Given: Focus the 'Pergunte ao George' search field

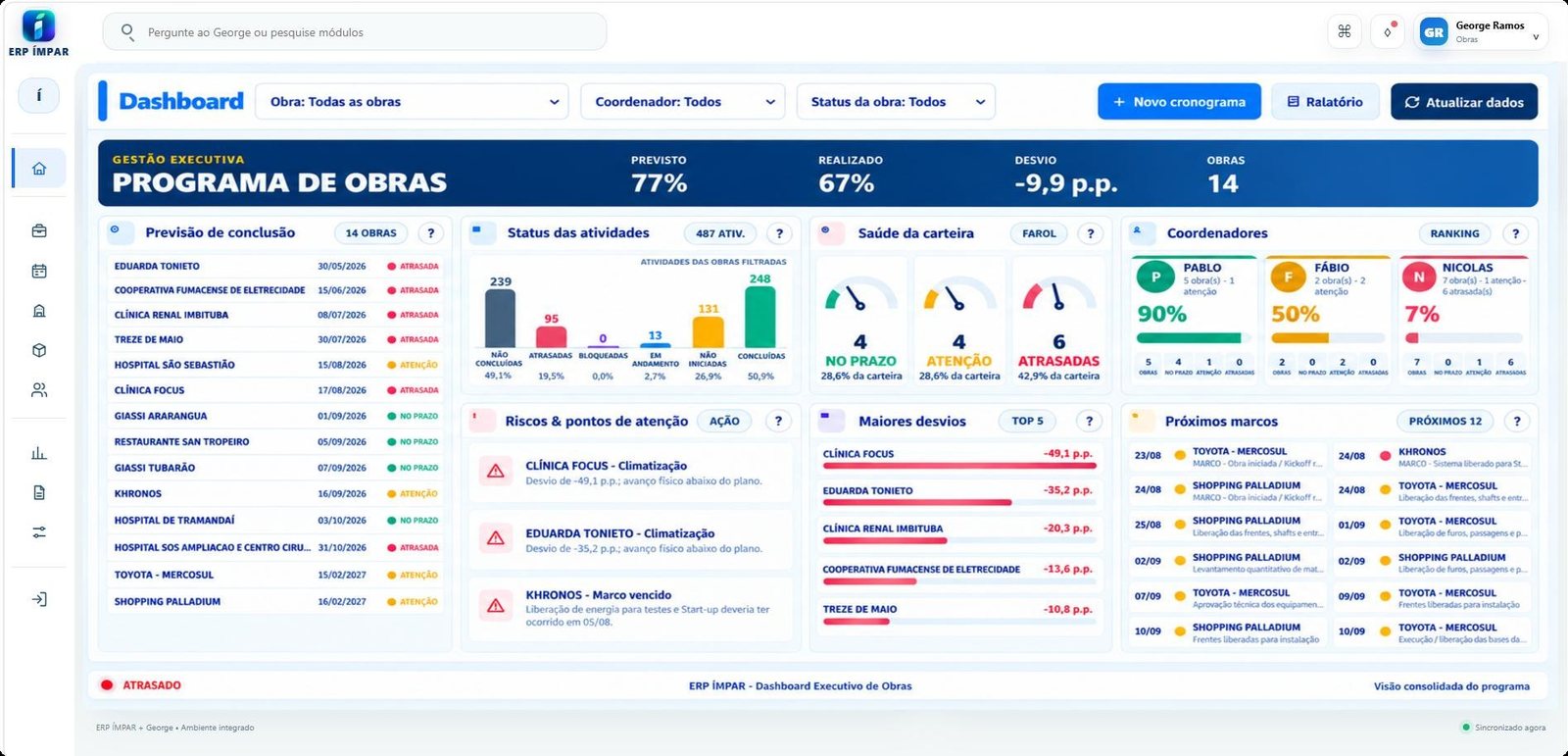Looking at the screenshot, I should pos(355,31).
